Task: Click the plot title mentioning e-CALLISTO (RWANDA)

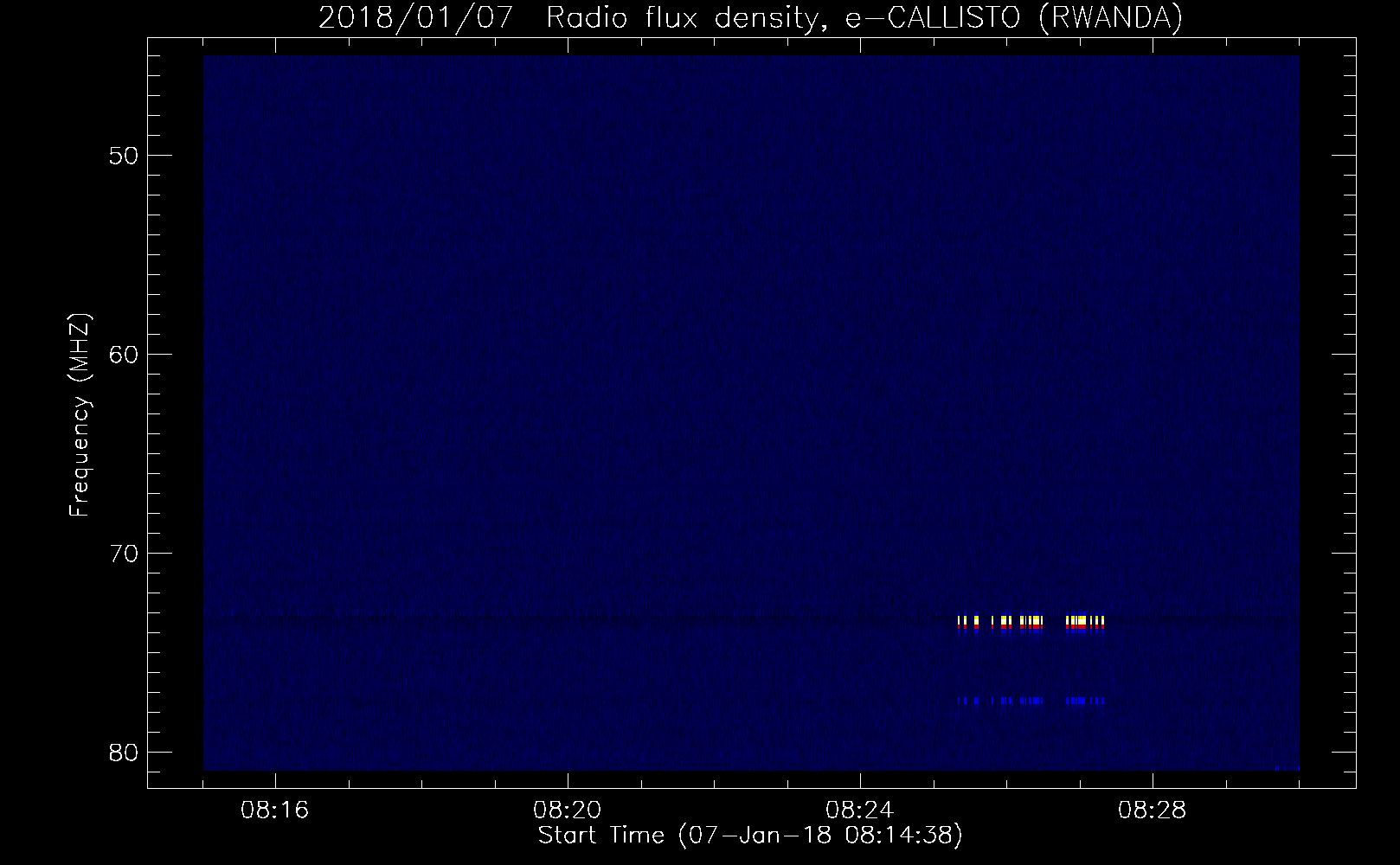Action: pos(750,17)
